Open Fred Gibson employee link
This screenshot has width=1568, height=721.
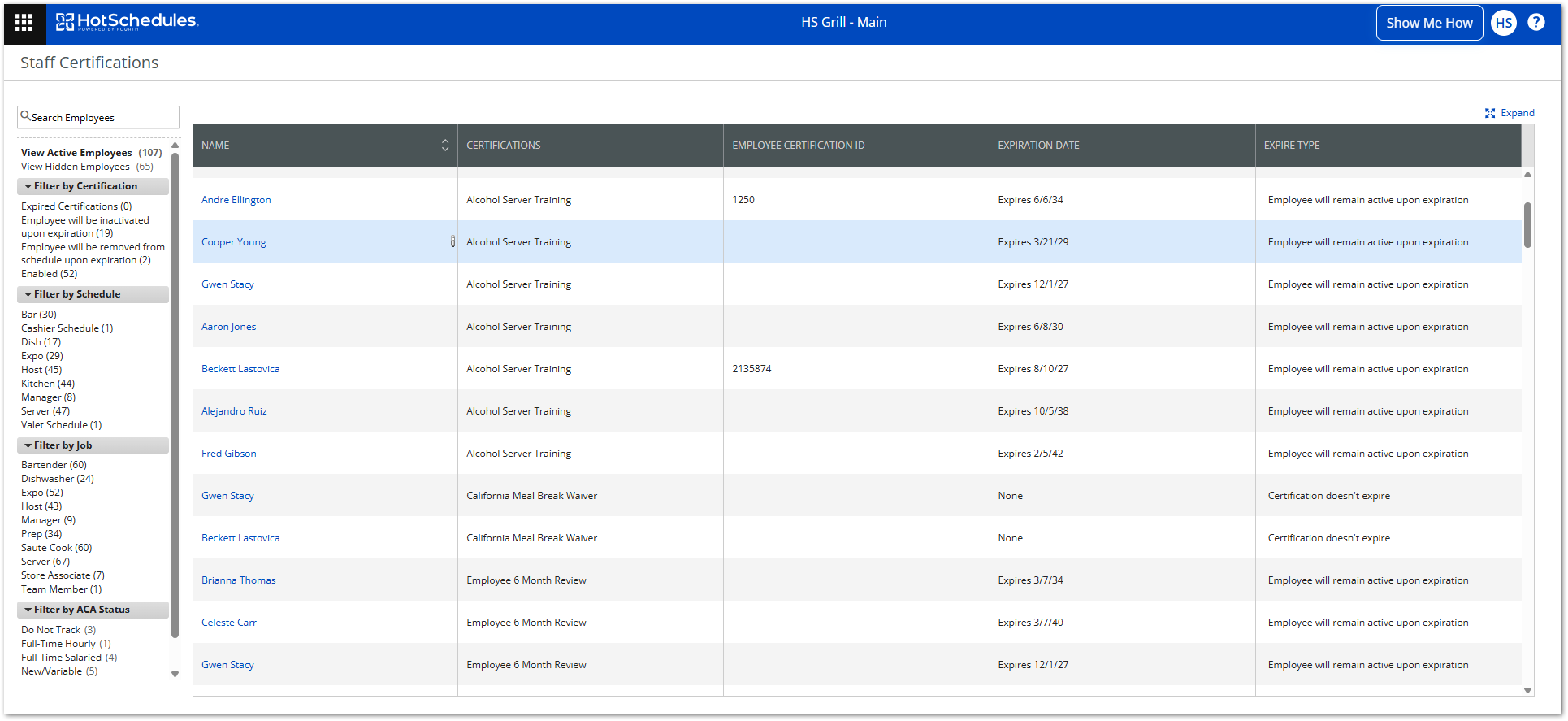229,454
